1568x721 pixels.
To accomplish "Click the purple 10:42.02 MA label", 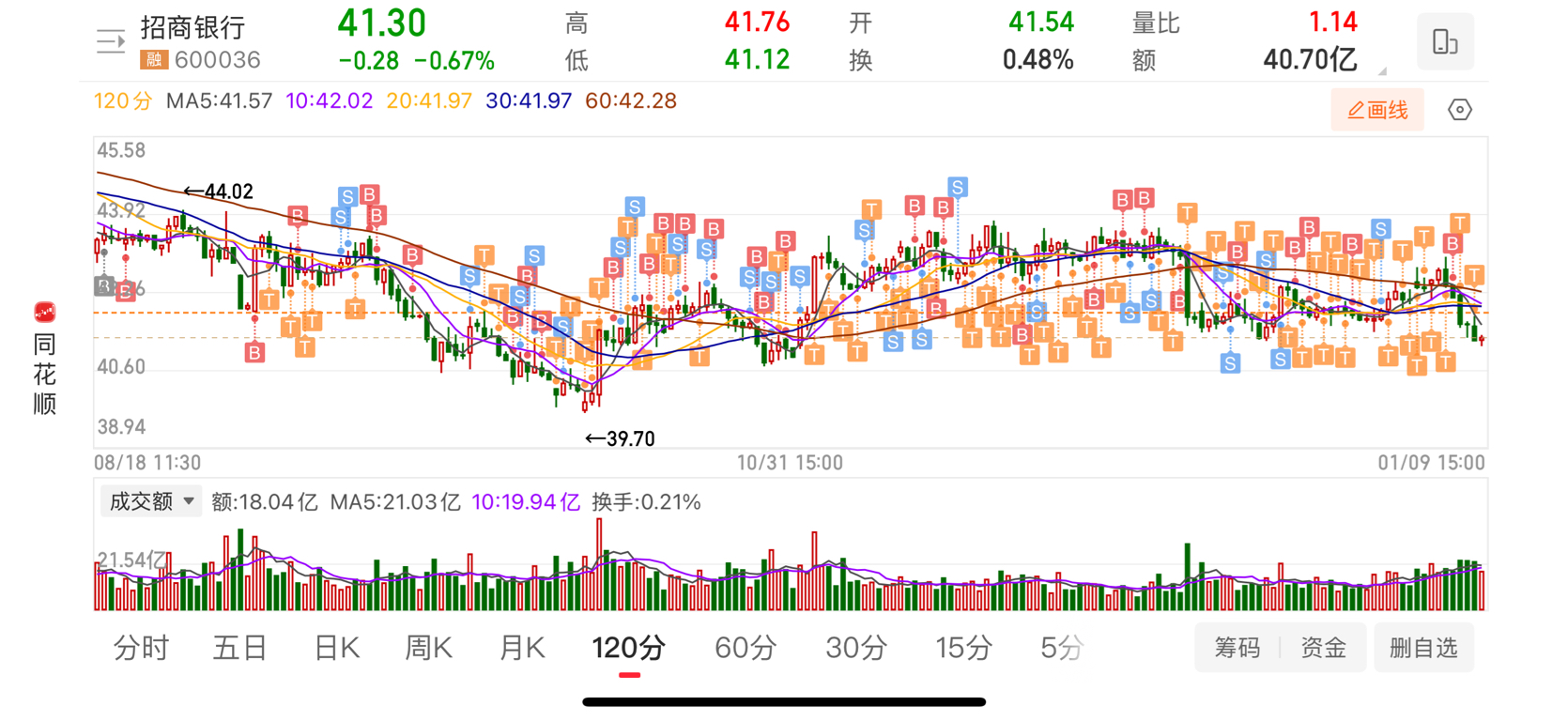I will tap(329, 100).
